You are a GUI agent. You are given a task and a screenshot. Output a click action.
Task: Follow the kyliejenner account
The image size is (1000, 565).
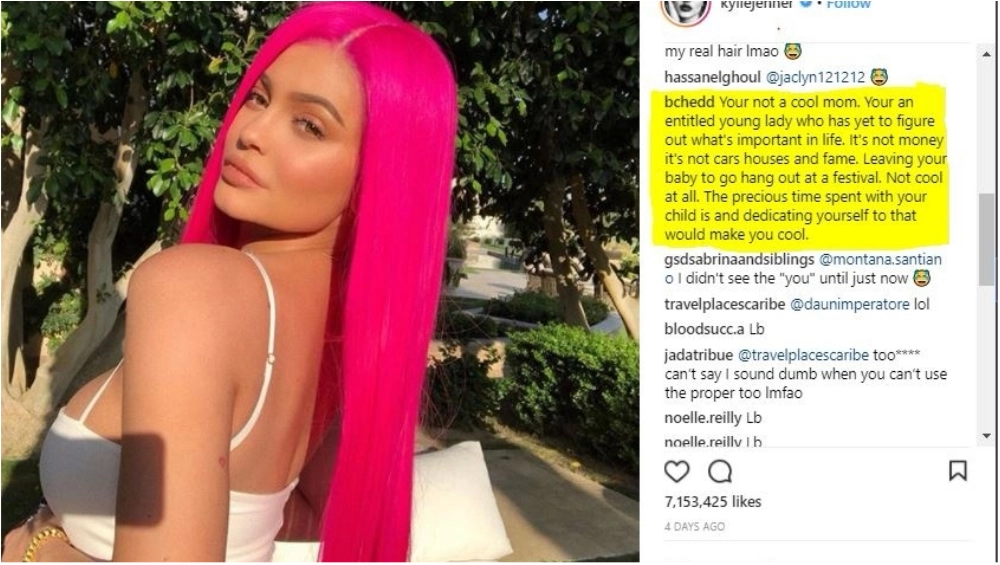(x=848, y=4)
